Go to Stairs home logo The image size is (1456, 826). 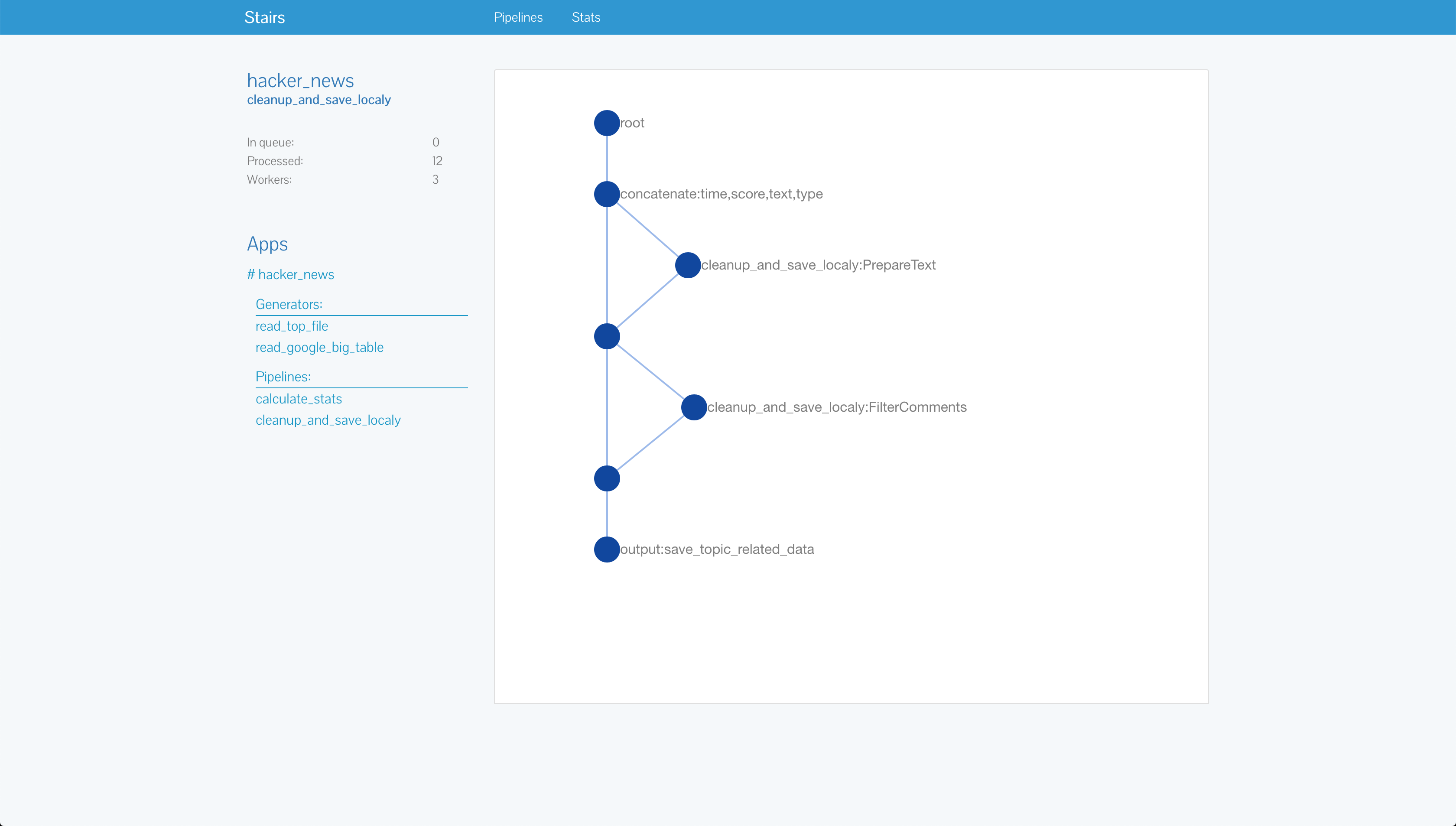tap(264, 18)
